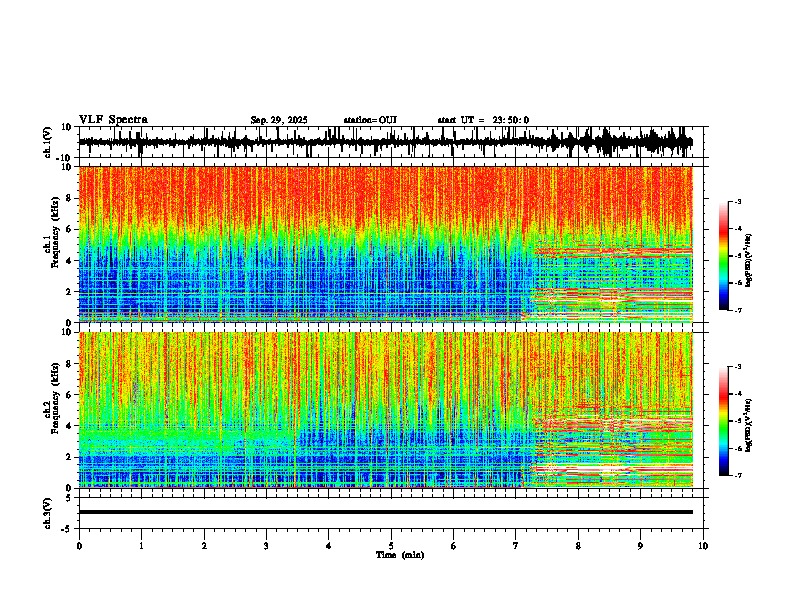
Task: Click the ch.1 color bar log(PSD) units label
Action: [x=749, y=260]
